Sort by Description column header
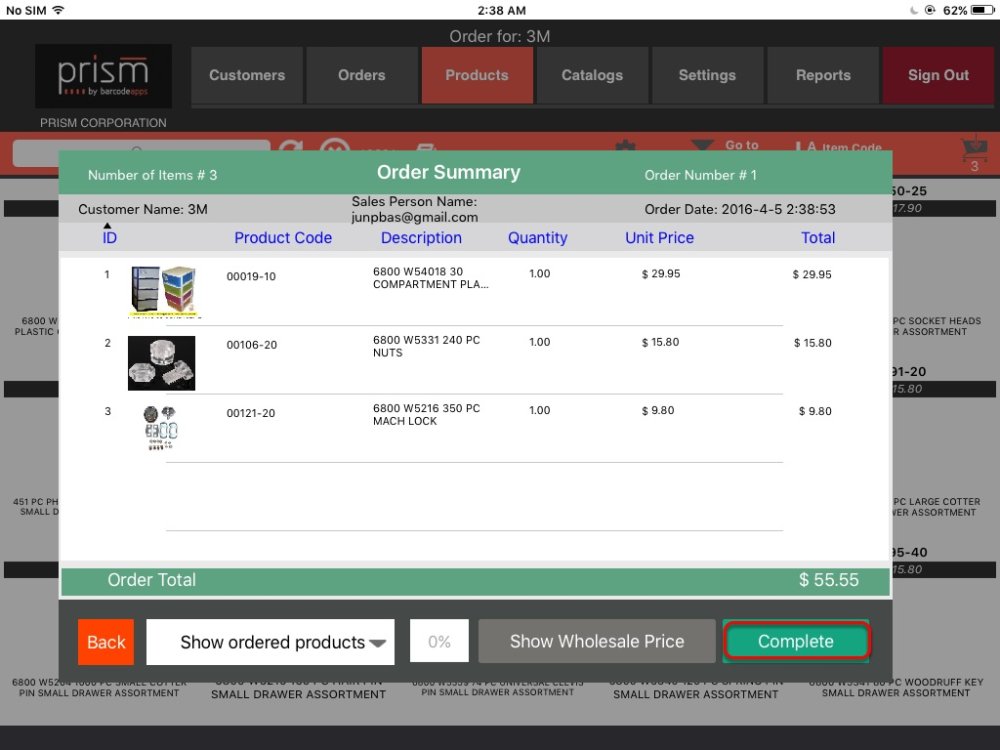 [x=421, y=238]
